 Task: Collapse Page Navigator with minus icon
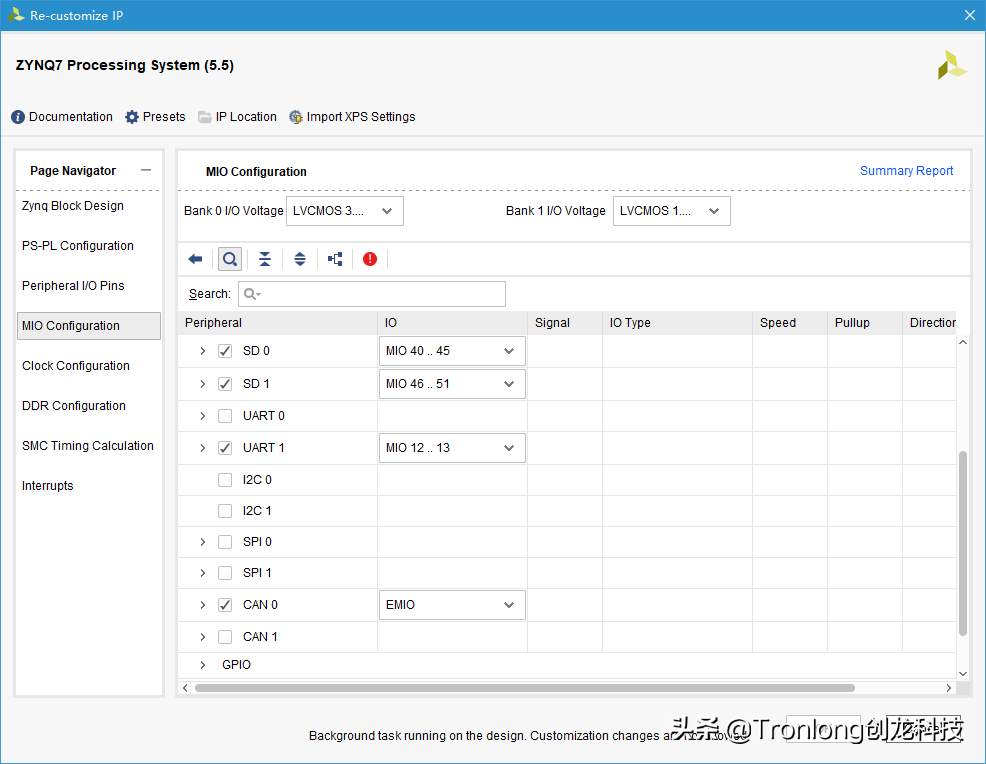pos(146,170)
